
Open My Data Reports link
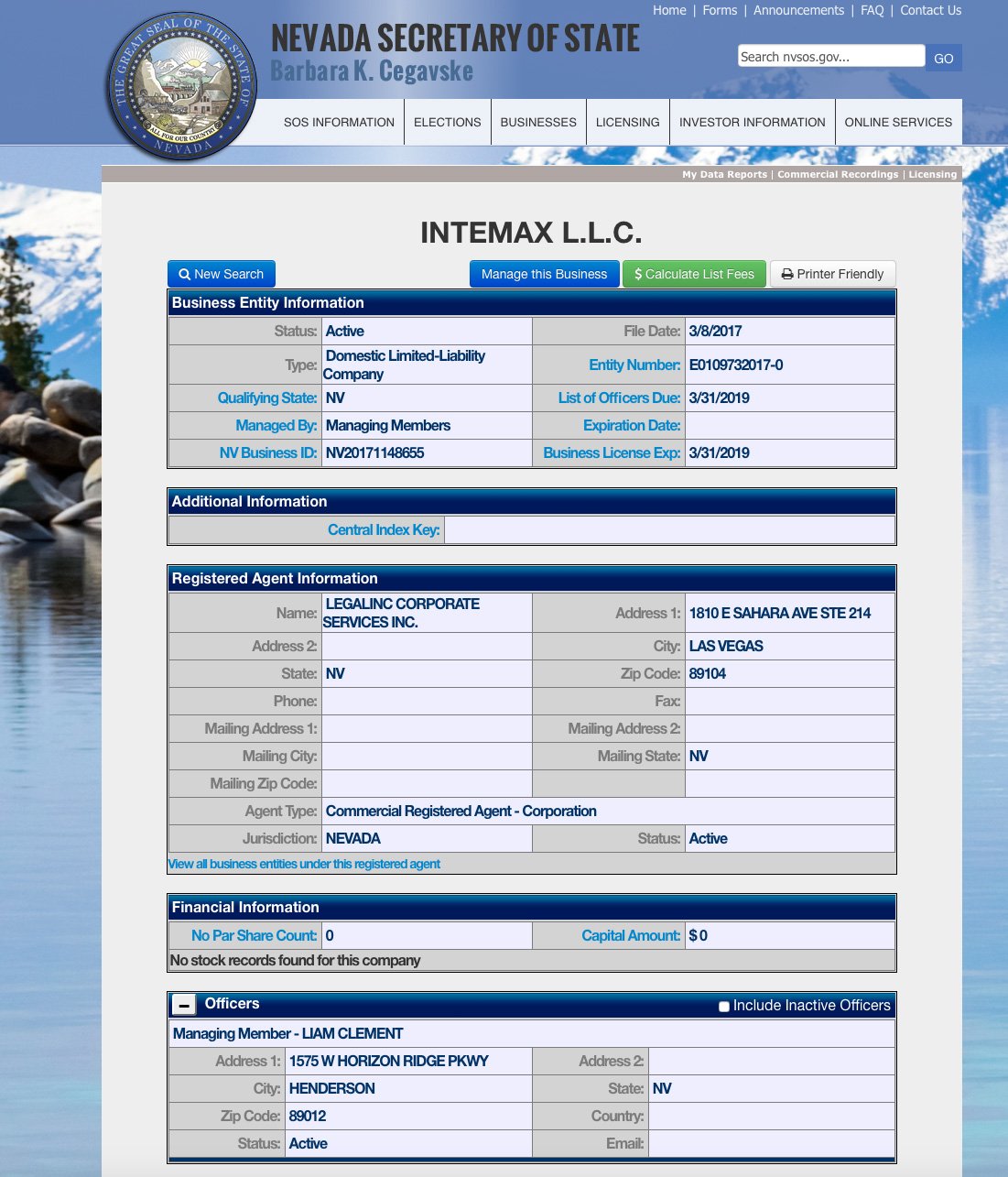tap(724, 174)
